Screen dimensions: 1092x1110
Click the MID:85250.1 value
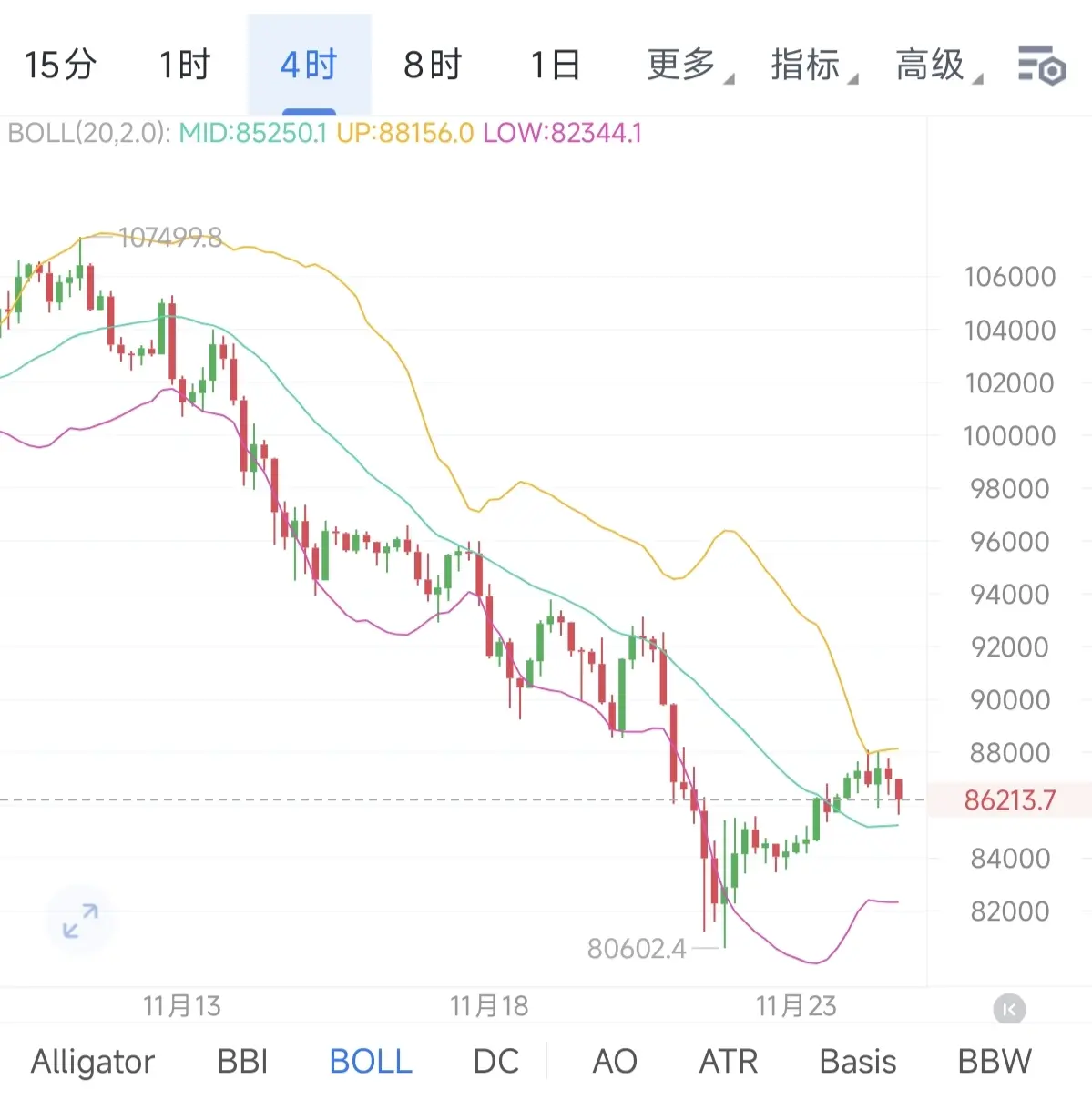(252, 134)
